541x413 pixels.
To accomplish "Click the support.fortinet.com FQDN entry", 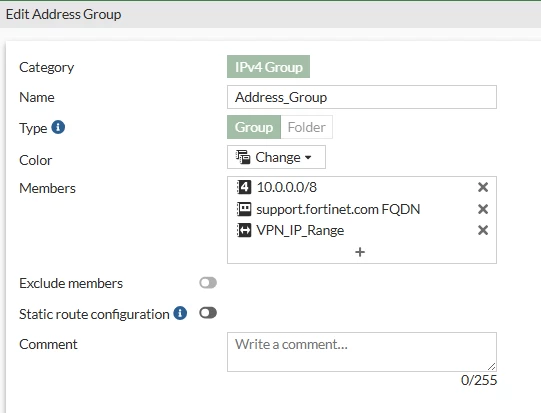I will [338, 209].
